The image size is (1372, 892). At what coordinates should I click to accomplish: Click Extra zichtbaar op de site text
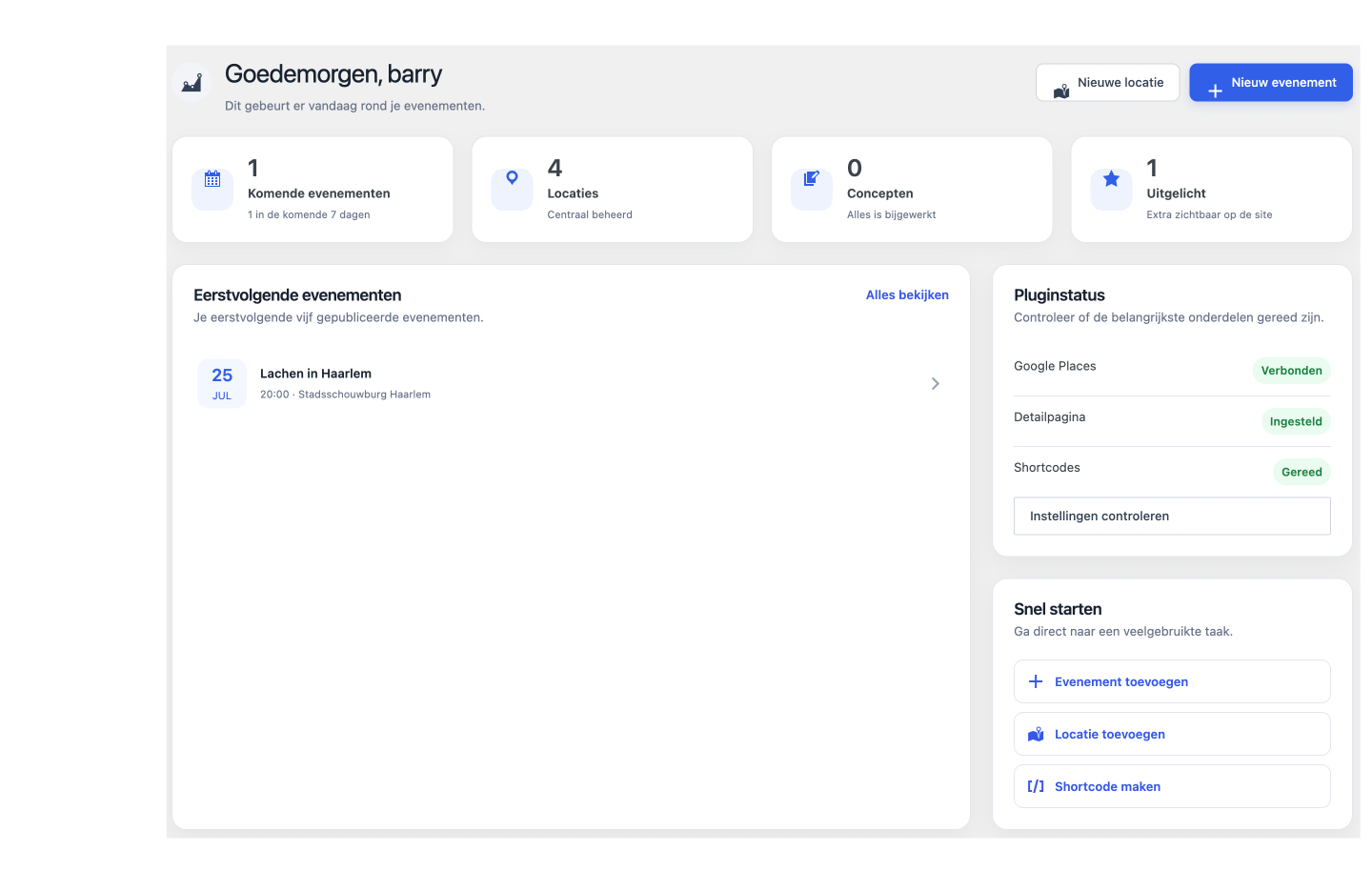click(x=1209, y=214)
